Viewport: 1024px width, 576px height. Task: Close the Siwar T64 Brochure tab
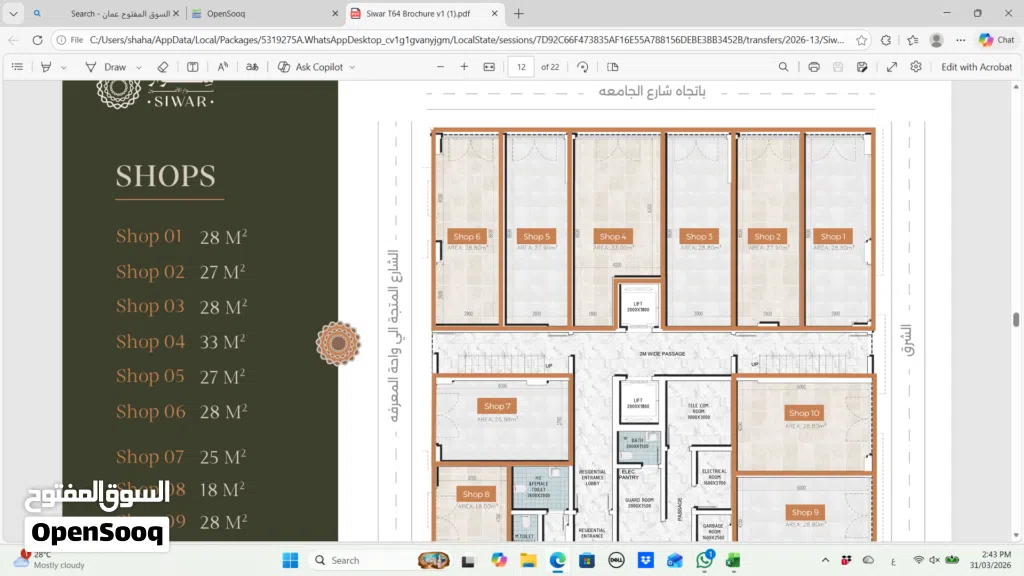coord(494,13)
